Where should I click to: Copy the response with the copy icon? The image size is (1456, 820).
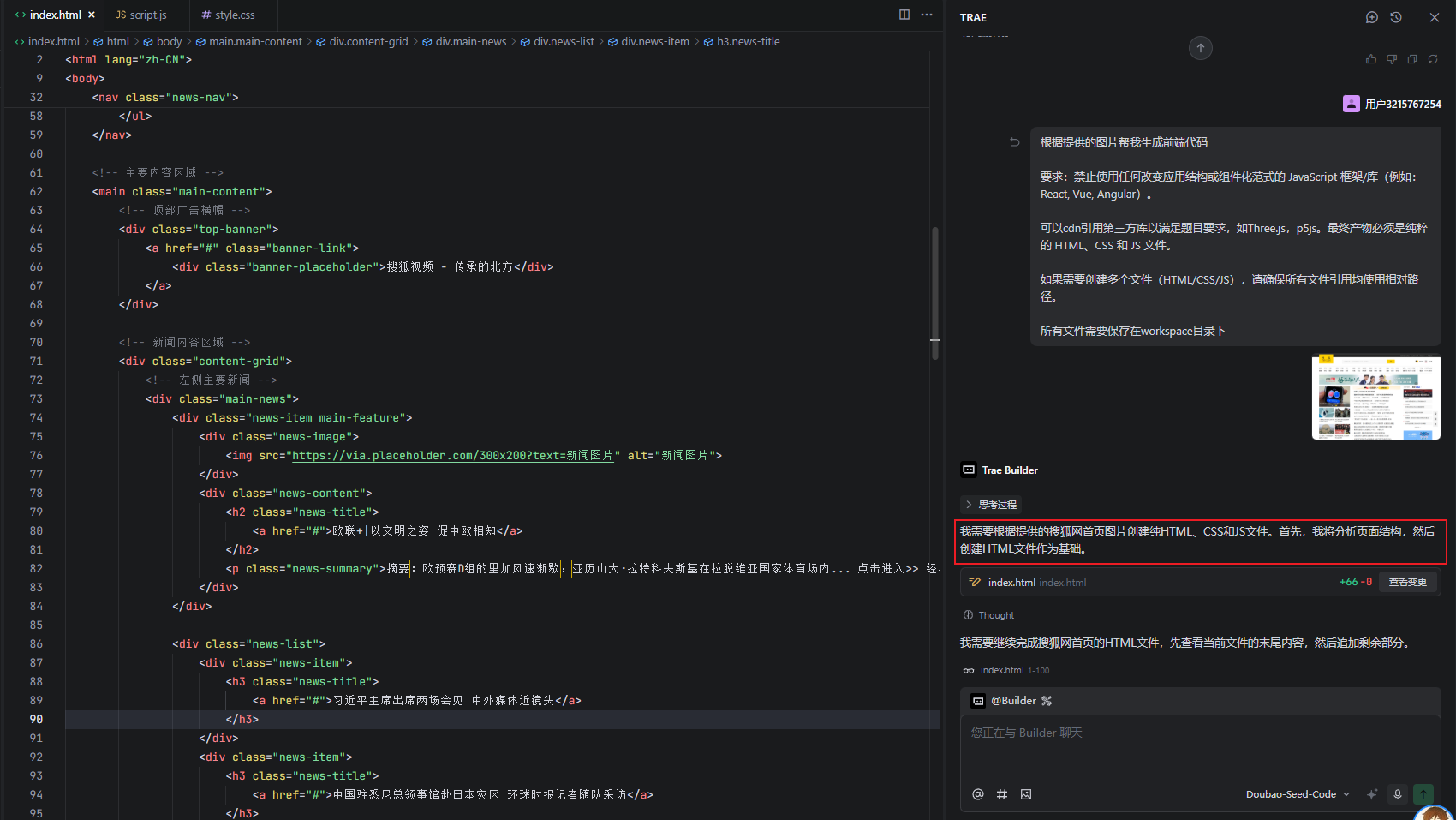(1412, 59)
